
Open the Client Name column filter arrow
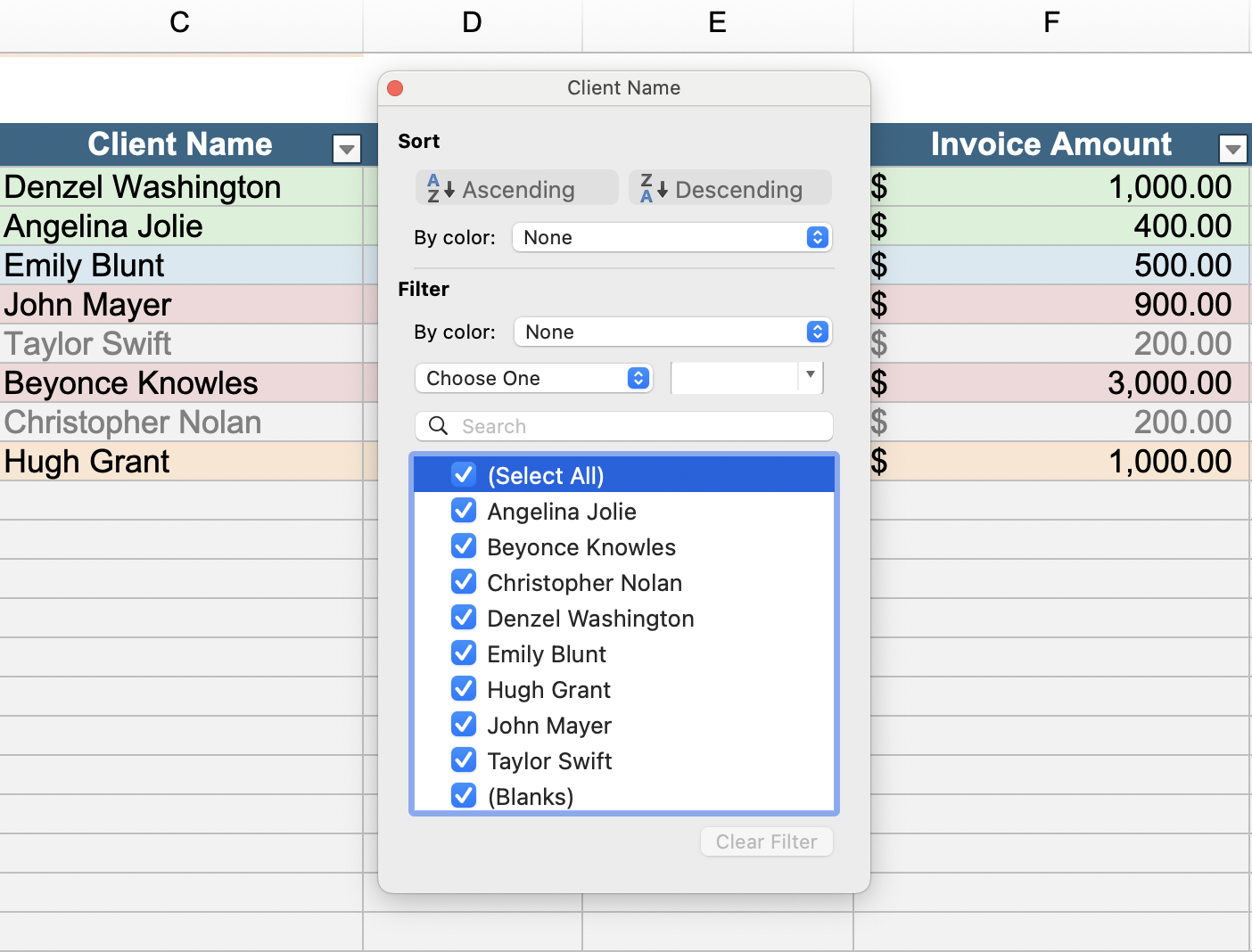347,148
